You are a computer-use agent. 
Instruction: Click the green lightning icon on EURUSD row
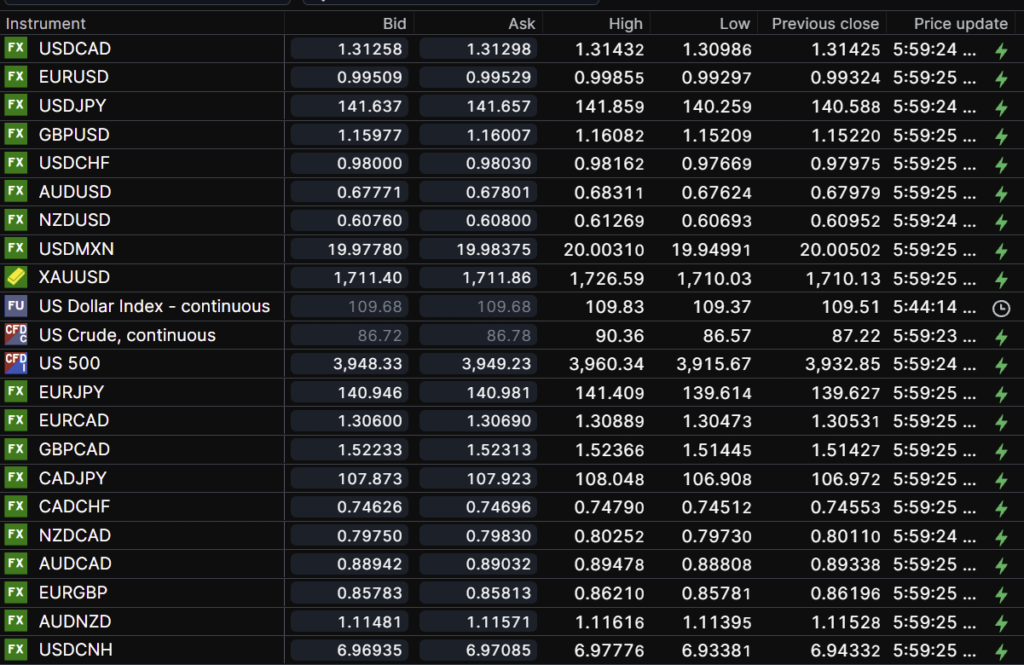(1000, 79)
